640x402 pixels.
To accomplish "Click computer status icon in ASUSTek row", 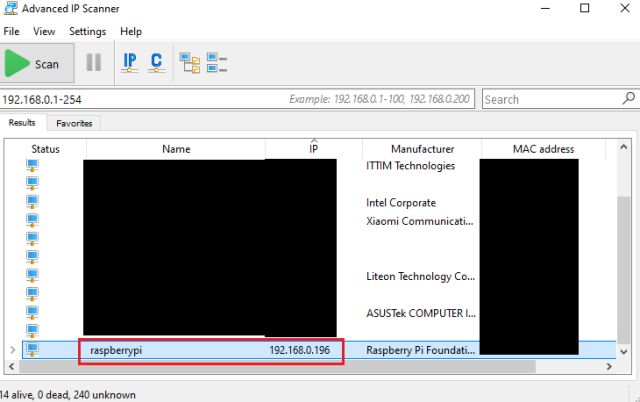I will tap(32, 313).
